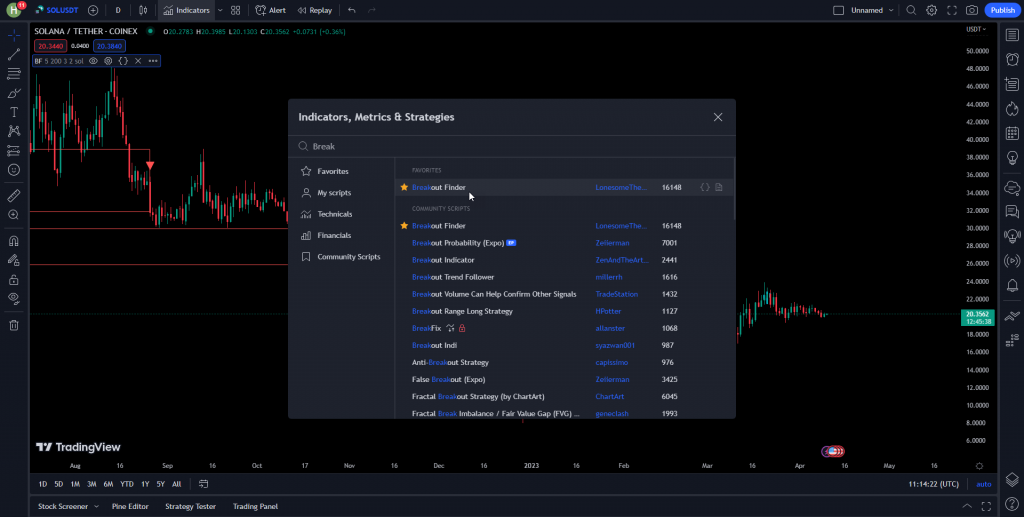Unfavorite Breakout Finder under Community Scripts
The width and height of the screenshot is (1024, 517).
[x=404, y=226]
